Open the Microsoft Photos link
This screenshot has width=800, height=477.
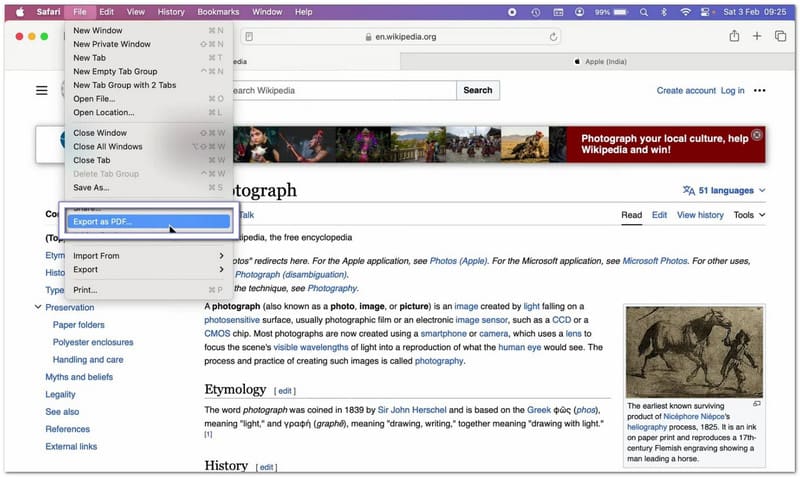pyautogui.click(x=655, y=261)
